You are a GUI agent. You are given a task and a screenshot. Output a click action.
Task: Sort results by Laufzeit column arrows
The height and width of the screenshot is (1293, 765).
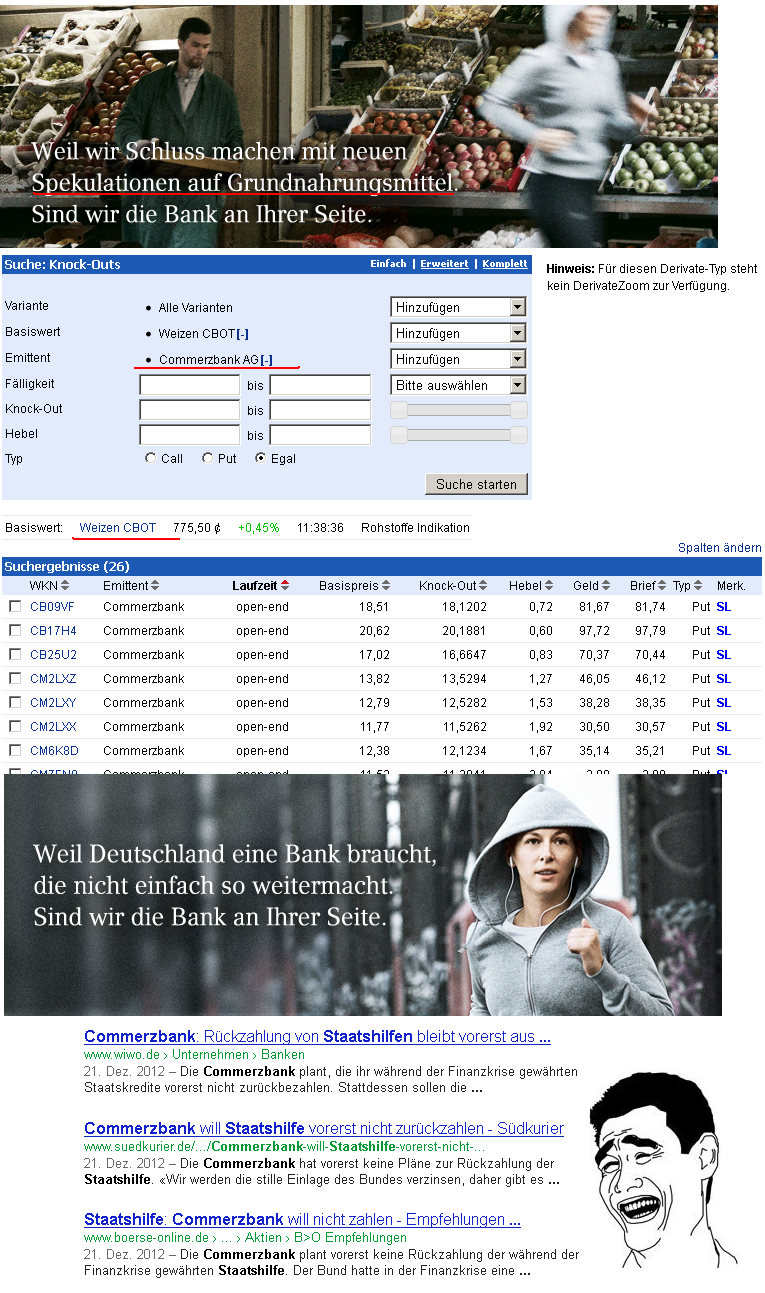point(285,585)
